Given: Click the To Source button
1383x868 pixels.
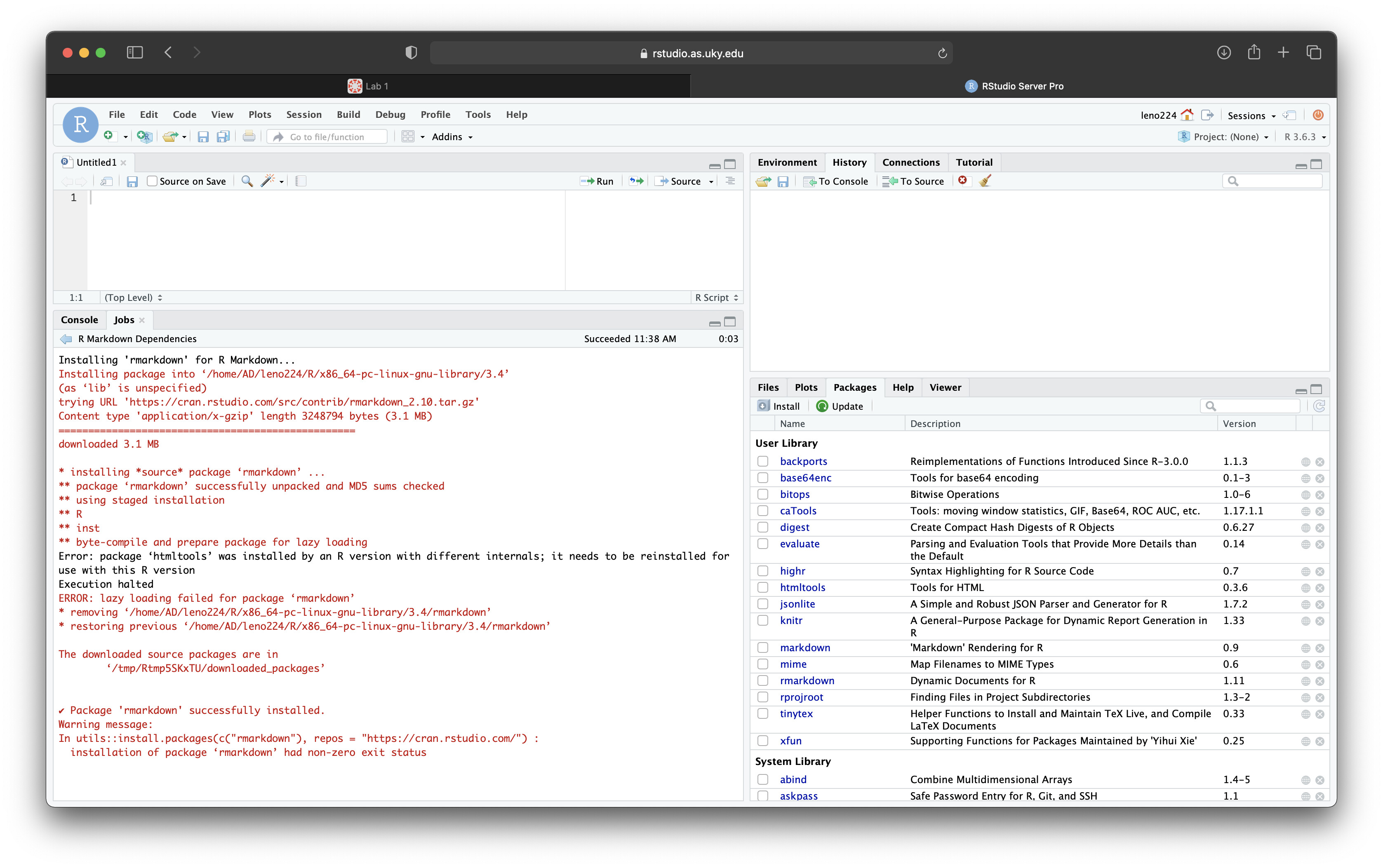Looking at the screenshot, I should [913, 181].
